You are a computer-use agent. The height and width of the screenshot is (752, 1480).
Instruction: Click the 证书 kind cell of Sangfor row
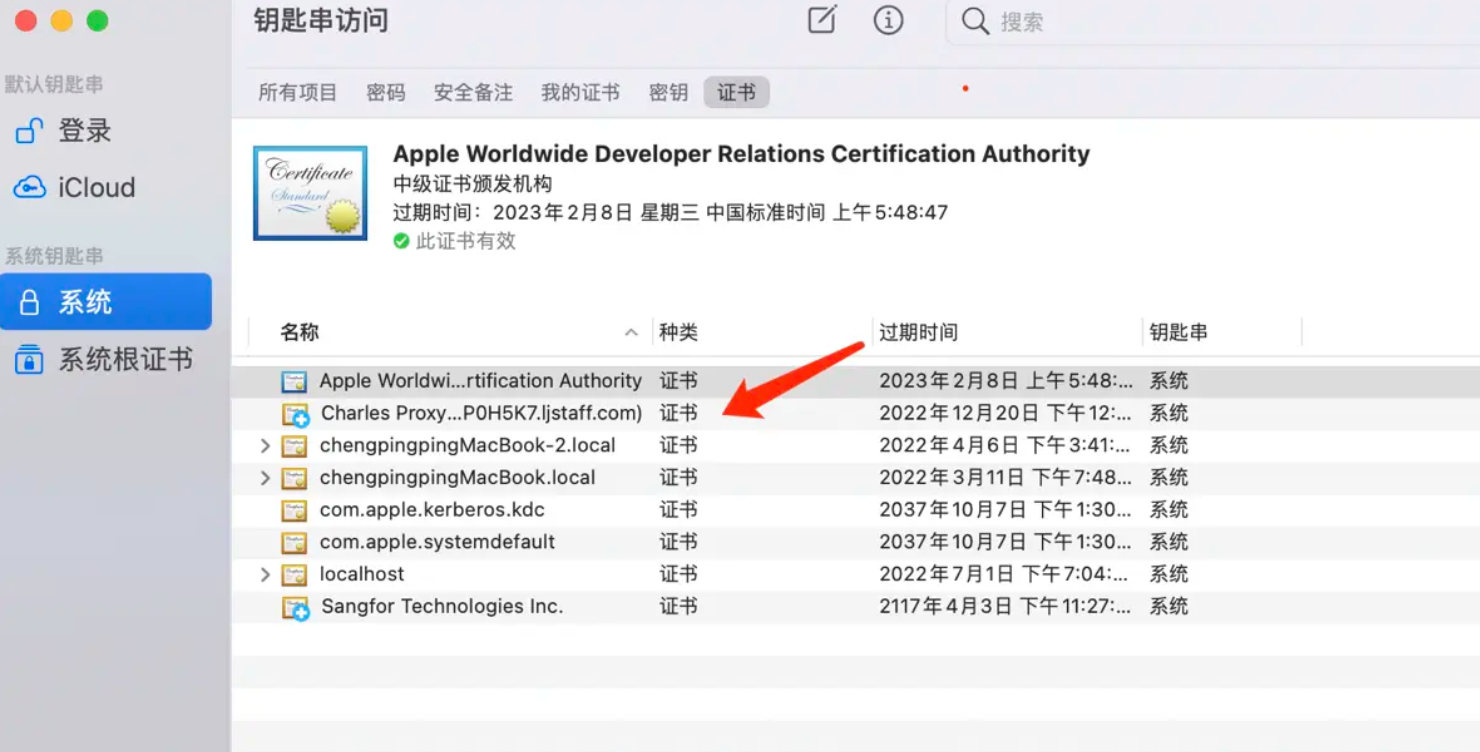pos(678,606)
